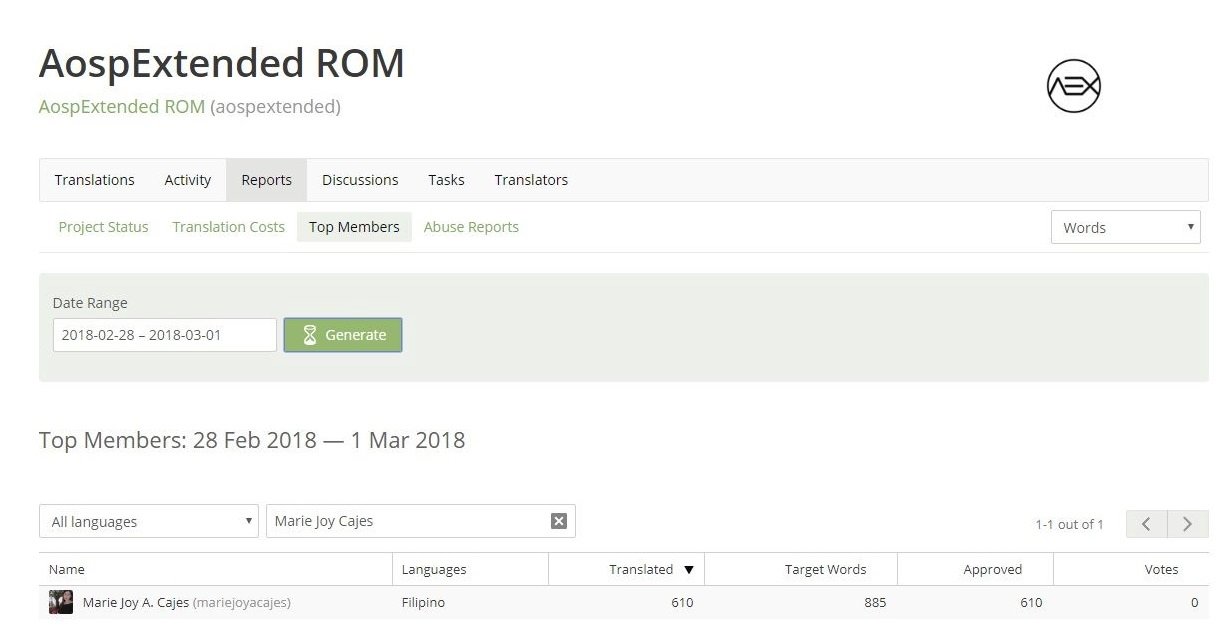Go to Project Status report
The width and height of the screenshot is (1217, 633).
coord(103,227)
